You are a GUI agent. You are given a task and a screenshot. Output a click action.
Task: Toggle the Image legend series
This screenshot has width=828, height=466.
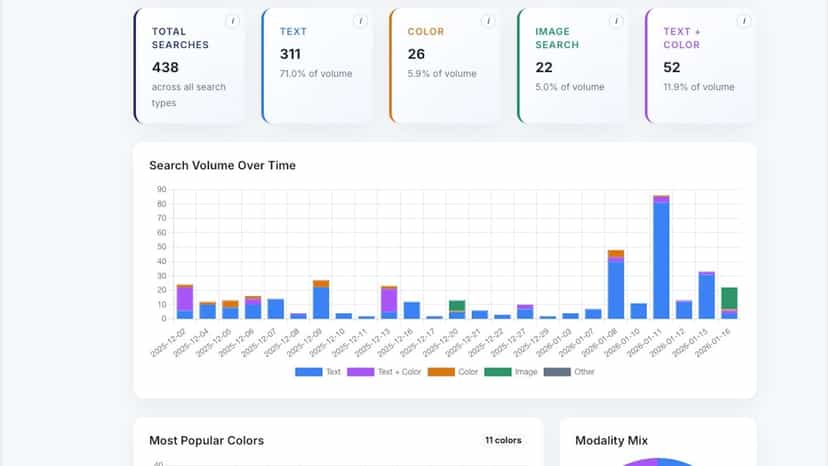[511, 372]
